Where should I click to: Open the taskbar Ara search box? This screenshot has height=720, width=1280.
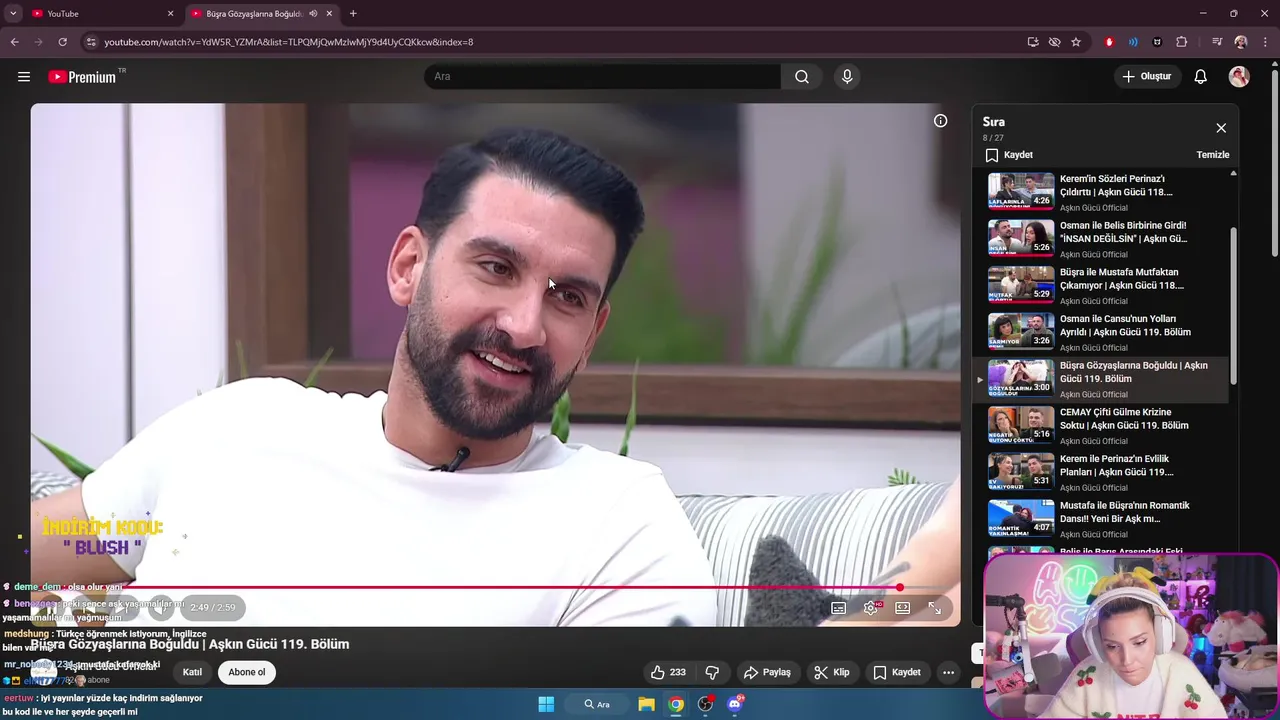click(x=597, y=704)
